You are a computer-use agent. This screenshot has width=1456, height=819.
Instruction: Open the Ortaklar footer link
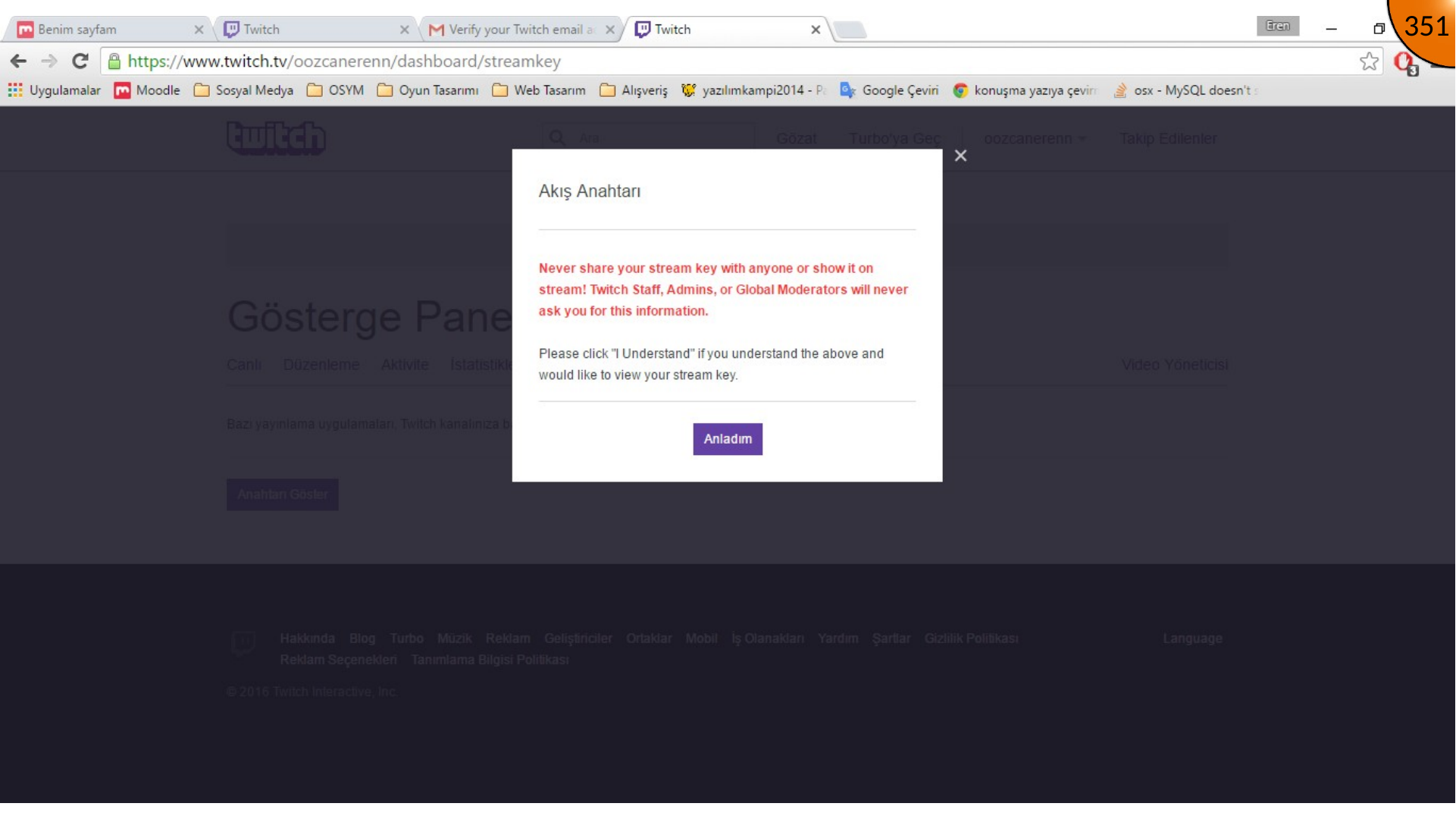pyautogui.click(x=649, y=639)
